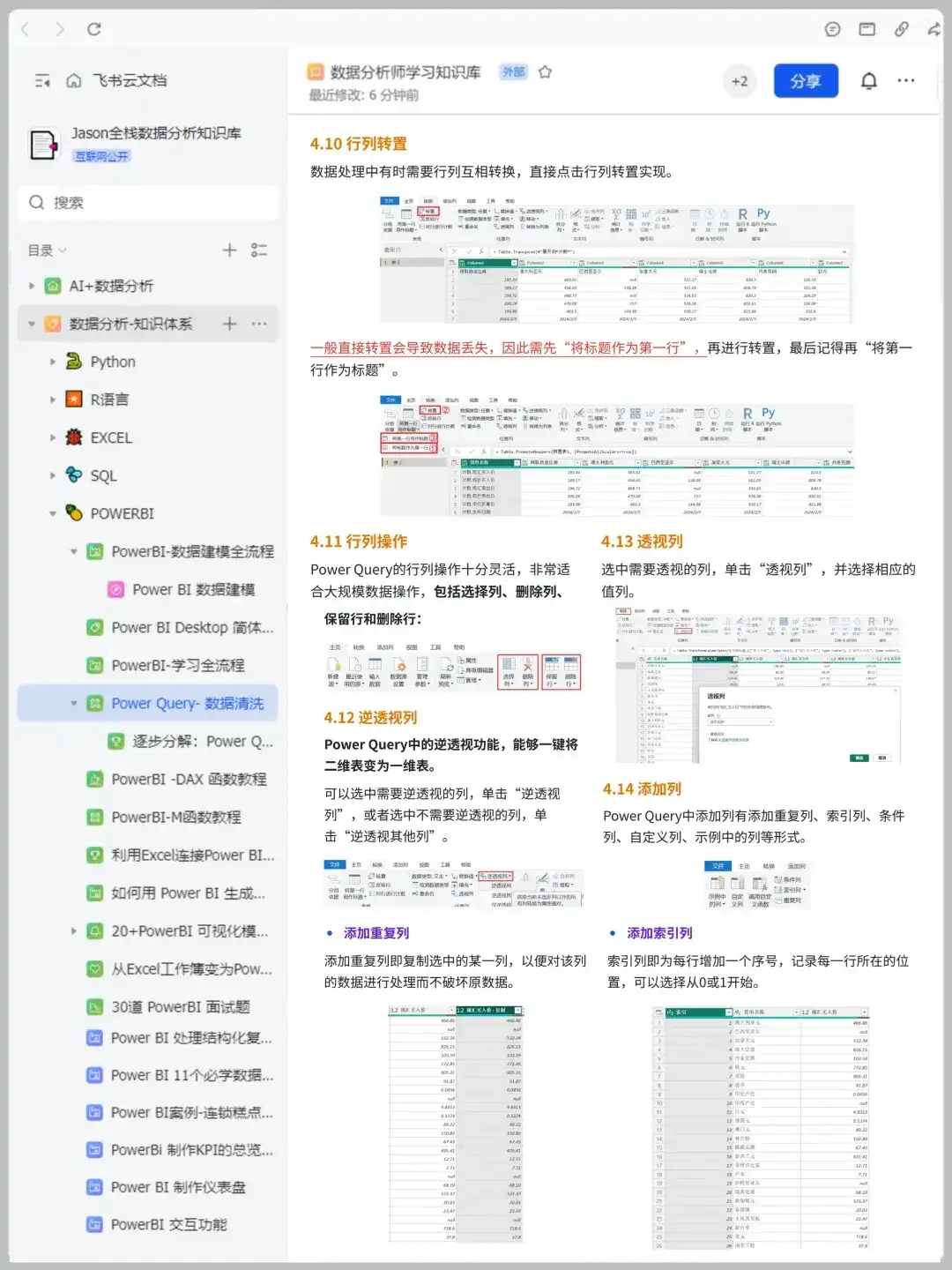Click the forward/share arrow icon top right
Viewport: 952px width, 1270px height.
click(933, 29)
